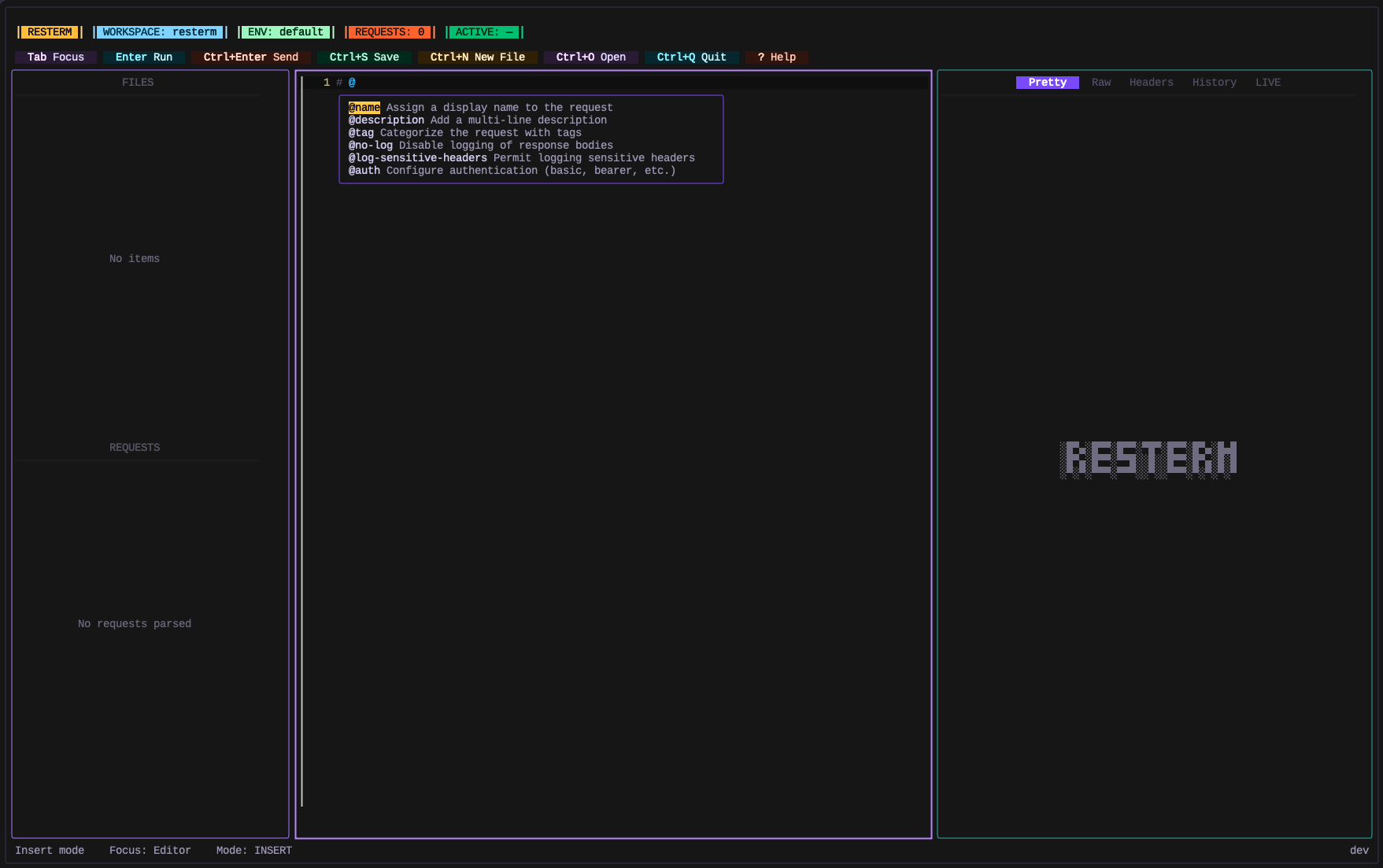The width and height of the screenshot is (1383, 868).
Task: Click the Ctrl+N New File hint
Action: (x=478, y=57)
